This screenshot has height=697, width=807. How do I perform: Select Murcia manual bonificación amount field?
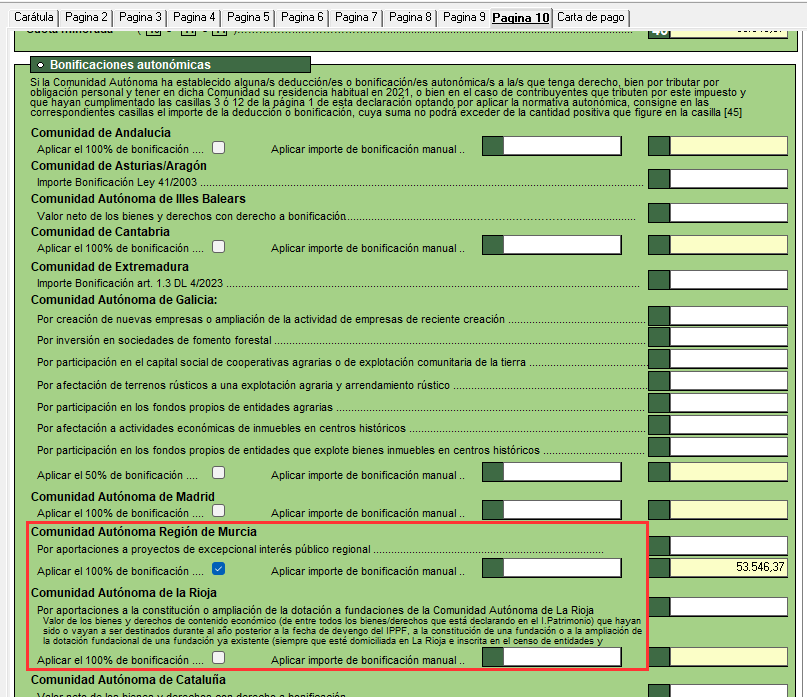point(561,569)
